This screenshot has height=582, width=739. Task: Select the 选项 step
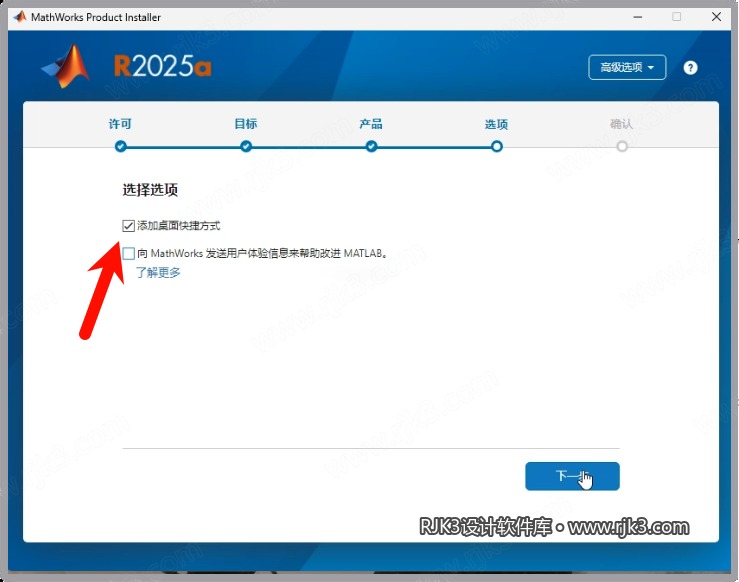[x=496, y=124]
